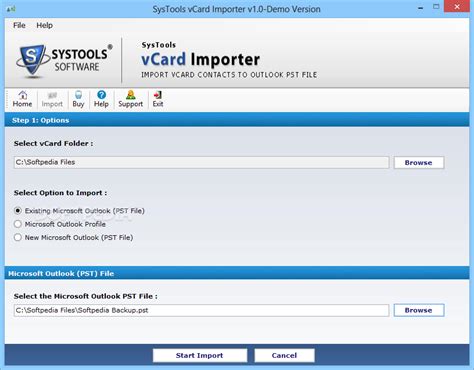Click the 'vCard Importer' banner title
The width and height of the screenshot is (474, 370).
(200, 60)
